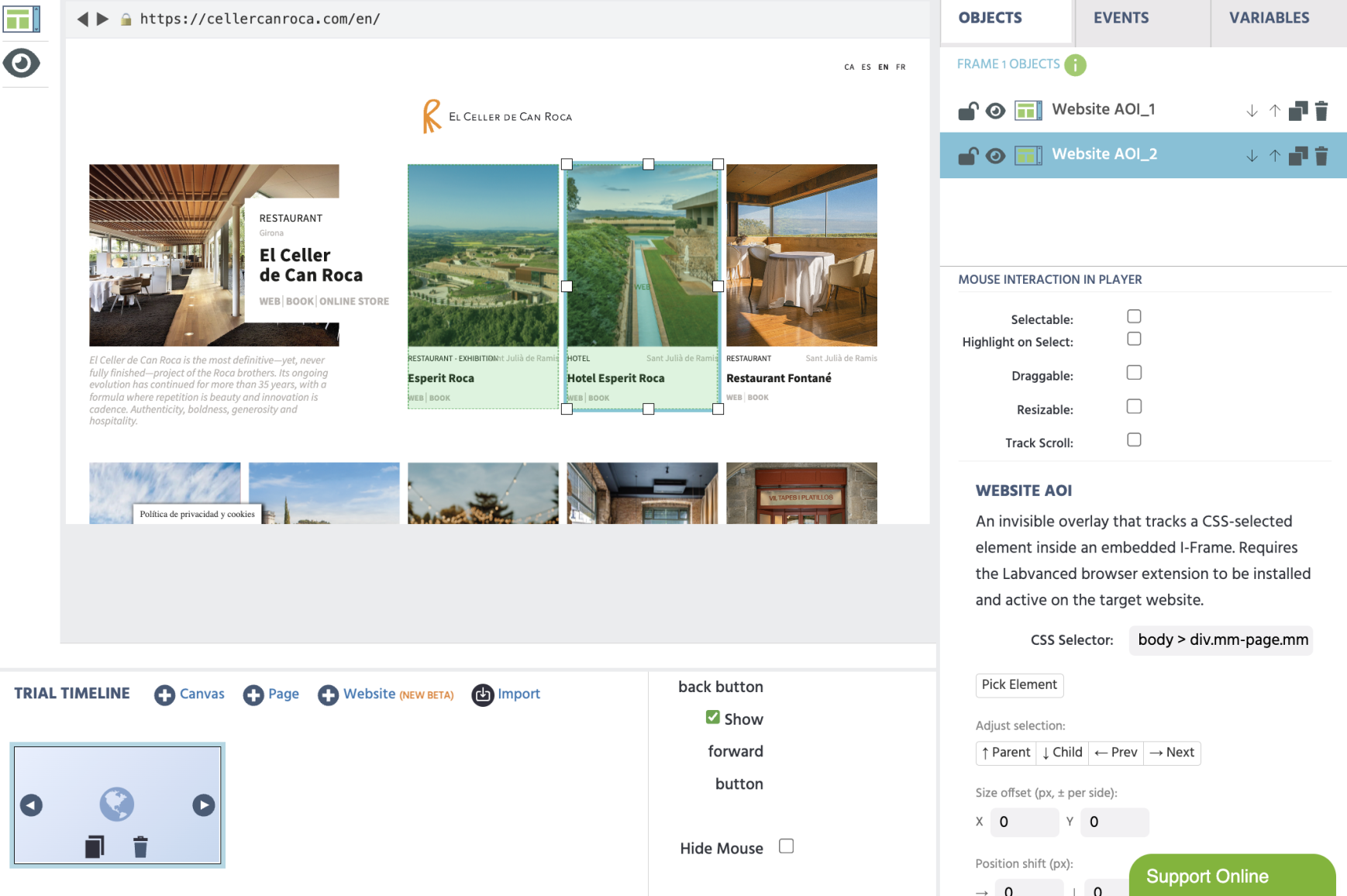Adjust selection to Child element
The image size is (1347, 896).
click(x=1063, y=753)
